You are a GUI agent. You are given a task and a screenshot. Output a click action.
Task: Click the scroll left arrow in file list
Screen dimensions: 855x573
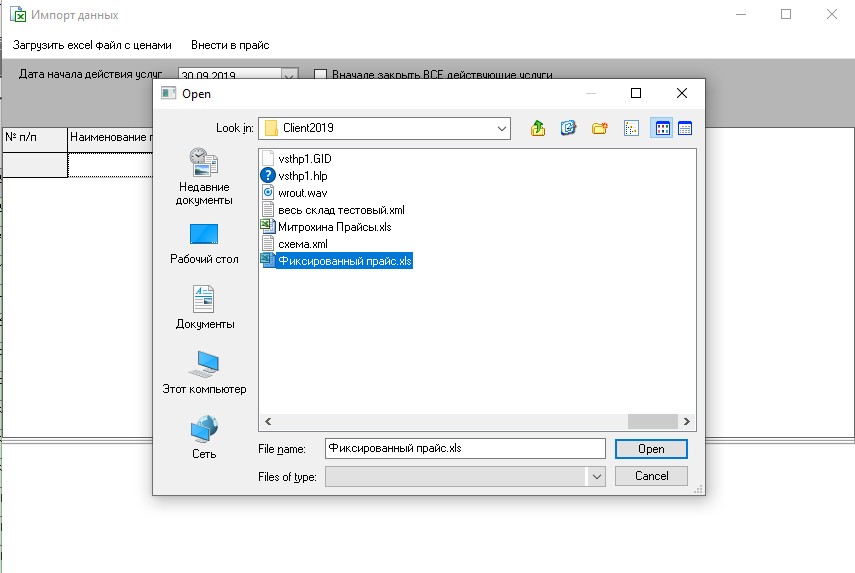(268, 421)
